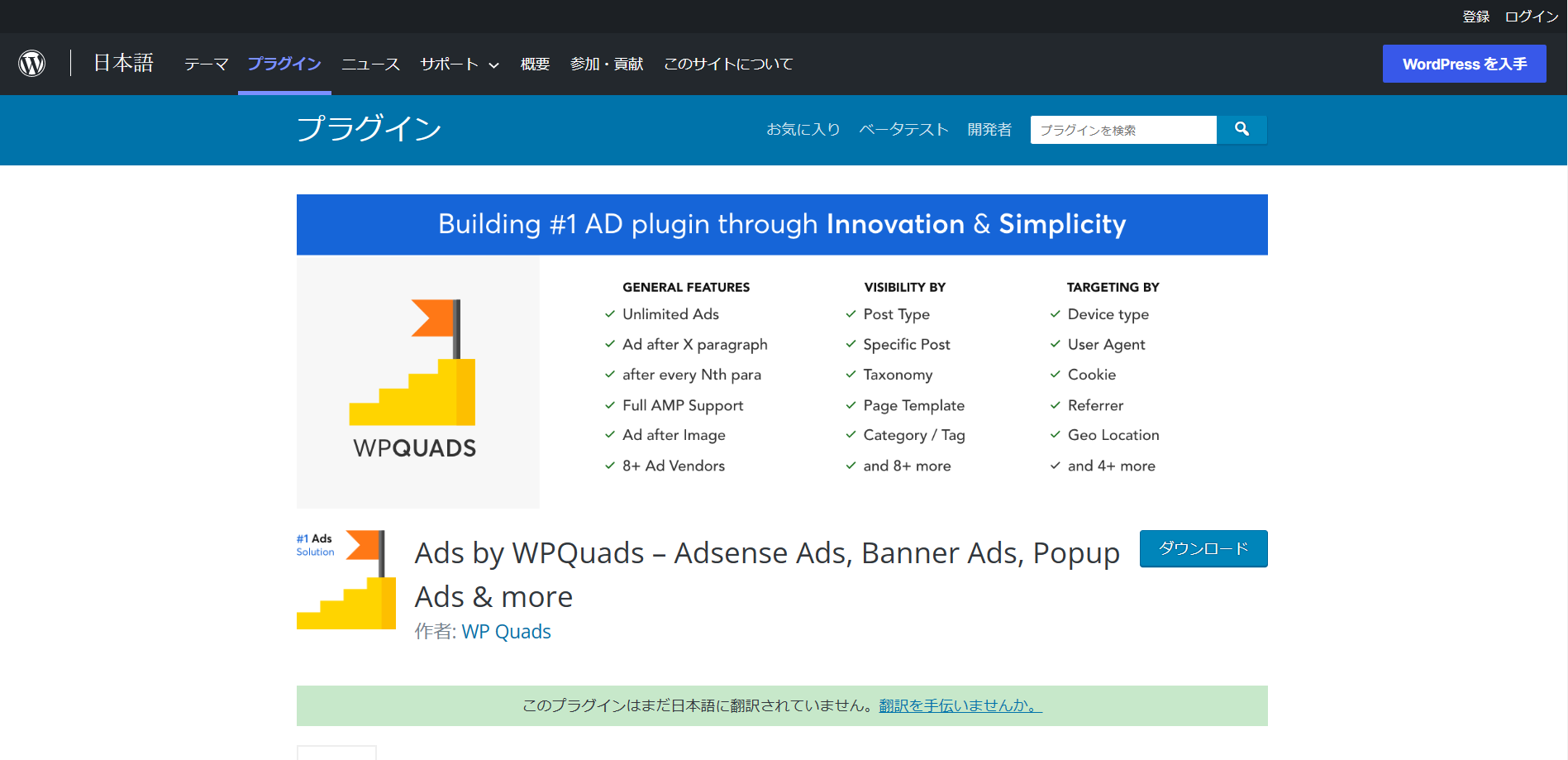Click the 'Unlimited Ads' feature text
Viewport: 1568px width, 760px height.
(670, 314)
